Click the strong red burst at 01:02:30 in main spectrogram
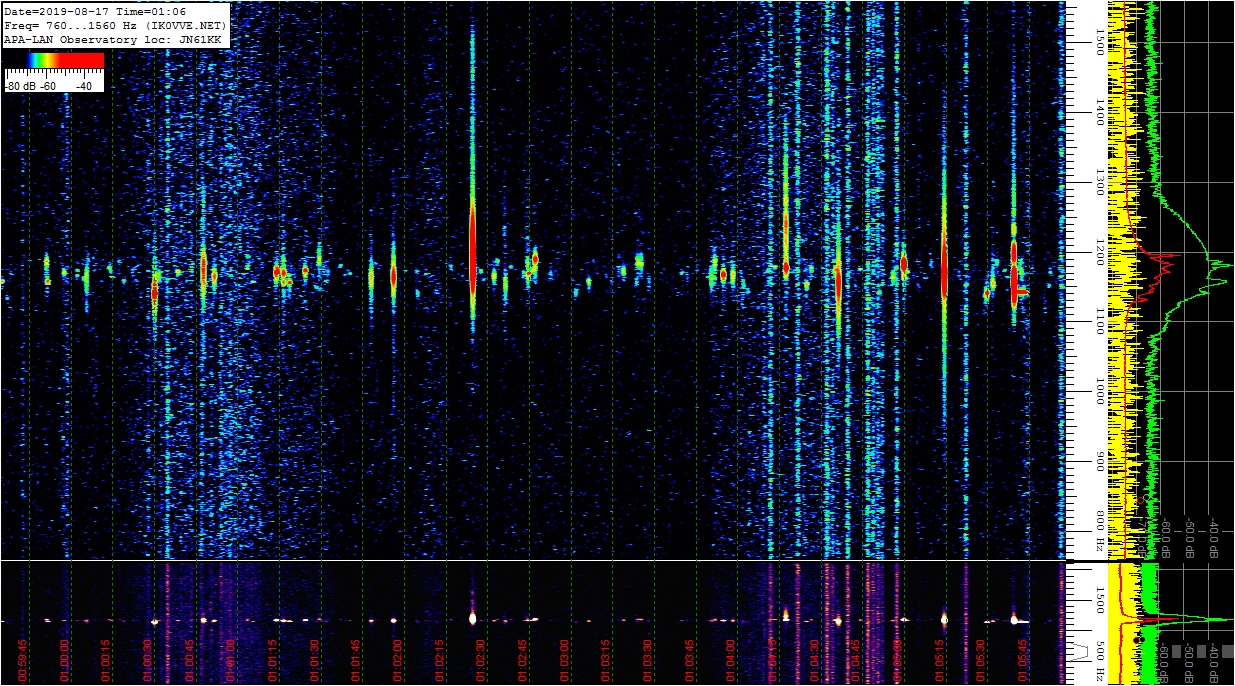Viewport: 1235px width, 686px height. click(x=472, y=245)
